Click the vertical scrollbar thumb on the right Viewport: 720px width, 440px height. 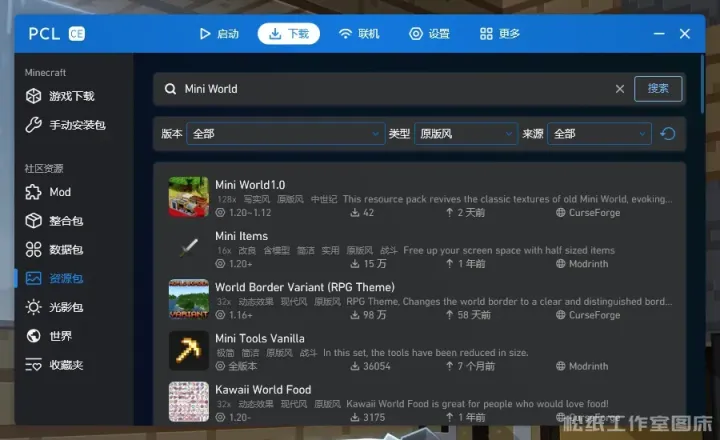coord(702,84)
